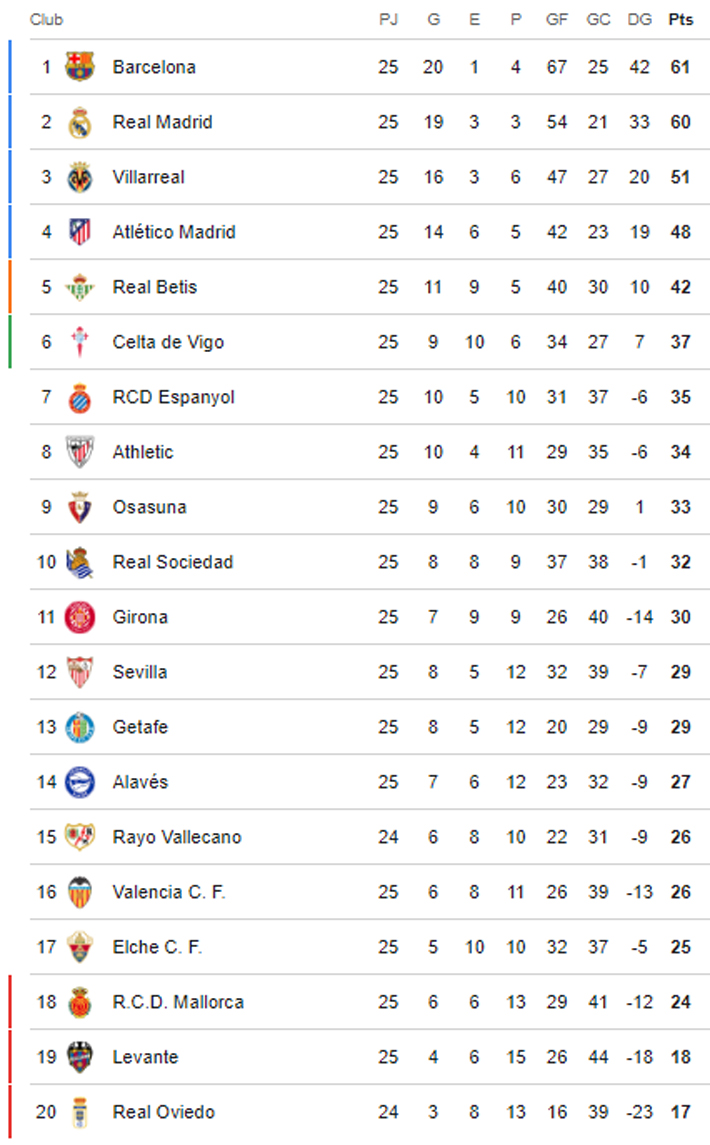This screenshot has width=710, height=1145.
Task: Click the Pts column header
Action: tap(680, 20)
